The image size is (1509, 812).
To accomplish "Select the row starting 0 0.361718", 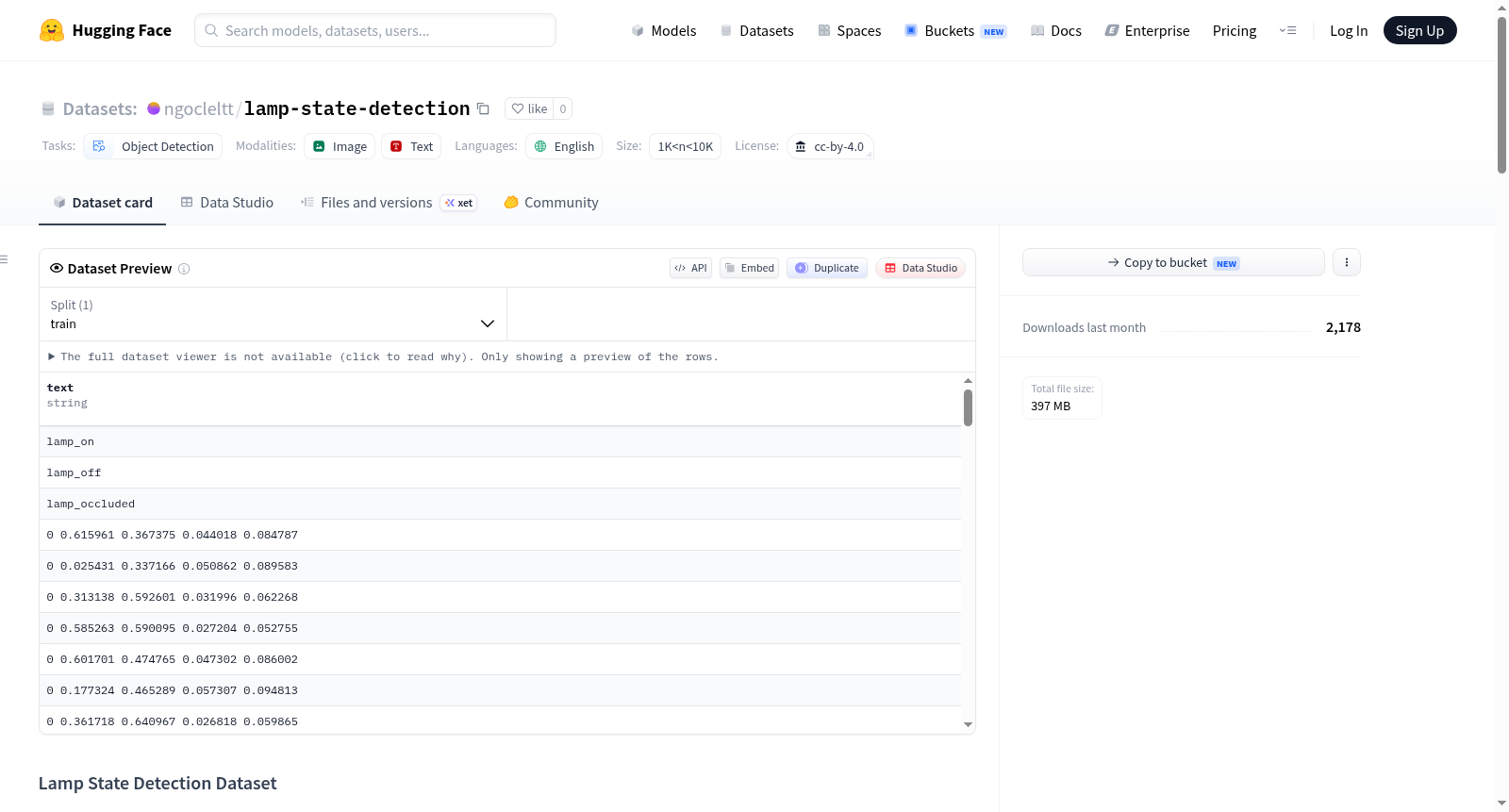I will tap(500, 721).
